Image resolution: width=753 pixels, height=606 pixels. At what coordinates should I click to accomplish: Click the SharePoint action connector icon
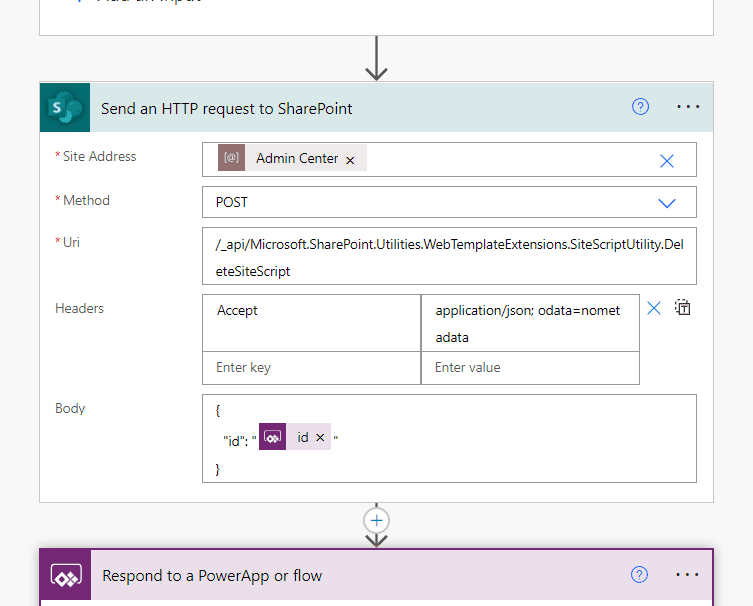tap(65, 108)
